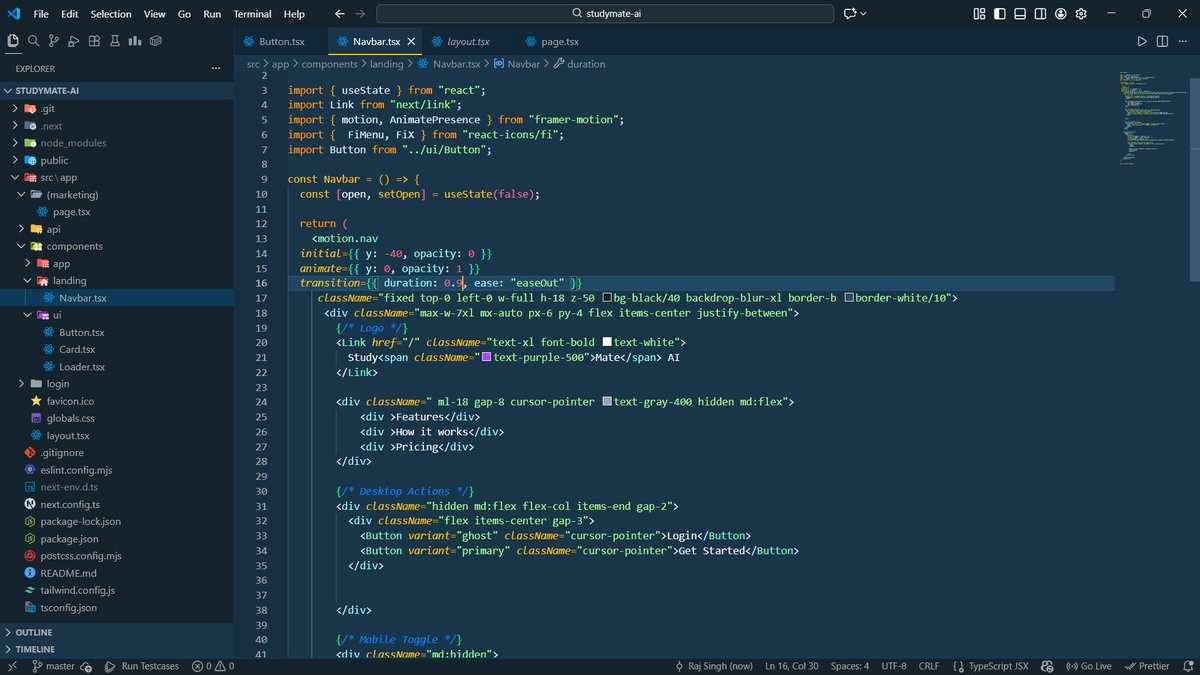Click the remote window icon in status bar
The height and width of the screenshot is (675, 1200).
pyautogui.click(x=11, y=666)
